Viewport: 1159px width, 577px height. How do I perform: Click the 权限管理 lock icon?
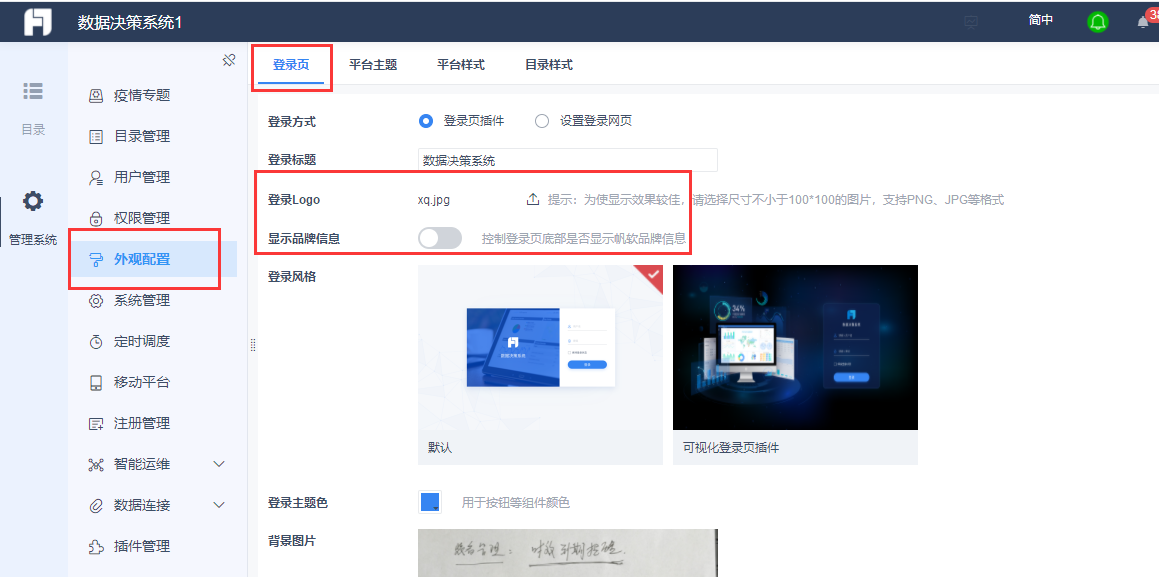pyautogui.click(x=96, y=219)
